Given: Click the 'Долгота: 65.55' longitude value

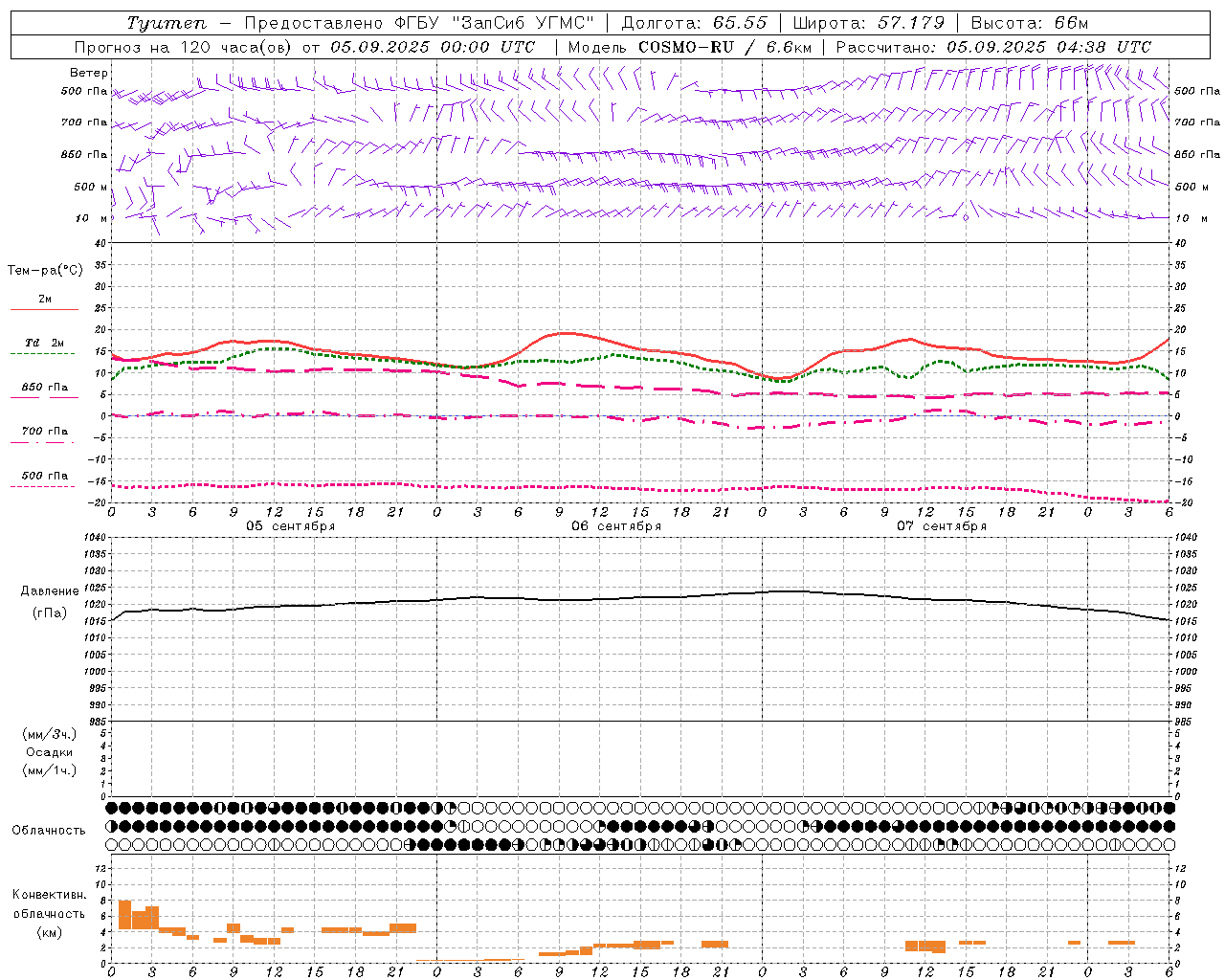Looking at the screenshot, I should (x=695, y=23).
